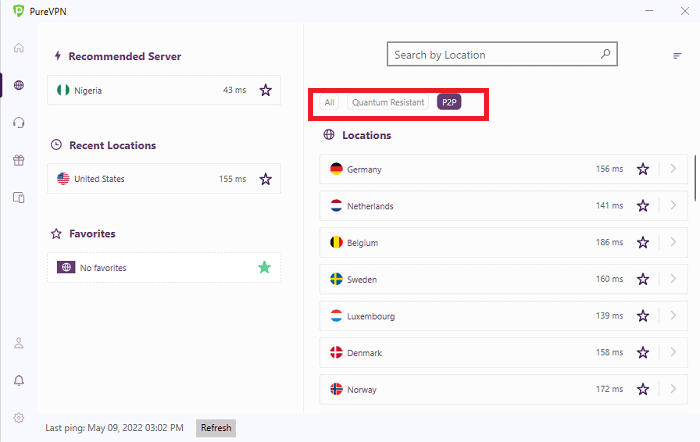700x442 pixels.
Task: Select the All filter tab
Action: coord(329,102)
